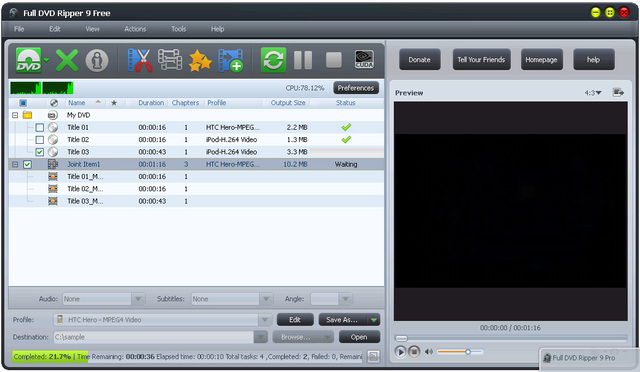640x372 pixels.
Task: Stop the conversion
Action: pyautogui.click(x=333, y=60)
